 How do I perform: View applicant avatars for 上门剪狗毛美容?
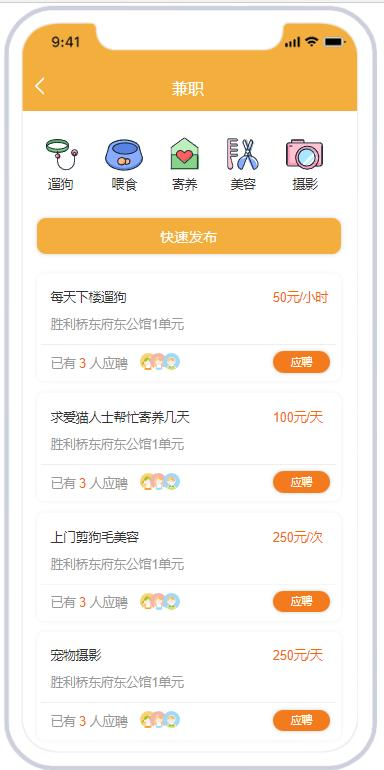[x=160, y=602]
